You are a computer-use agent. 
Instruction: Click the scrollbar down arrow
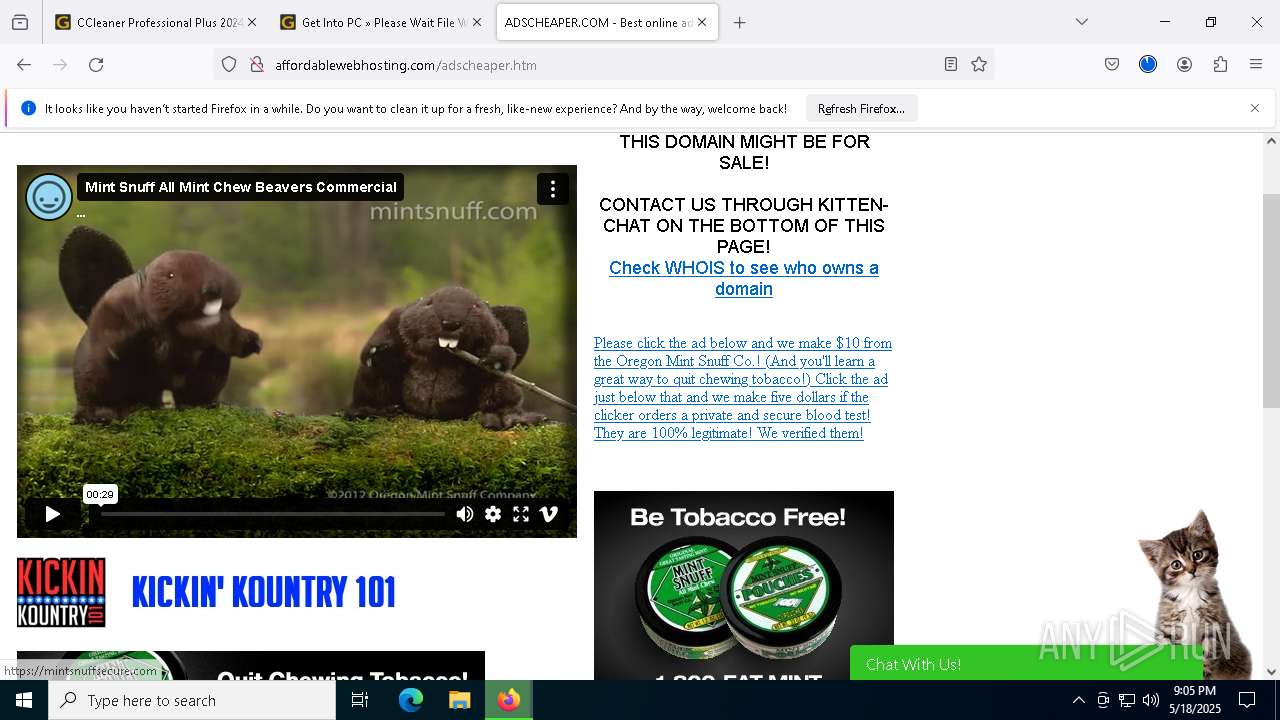tap(1271, 672)
